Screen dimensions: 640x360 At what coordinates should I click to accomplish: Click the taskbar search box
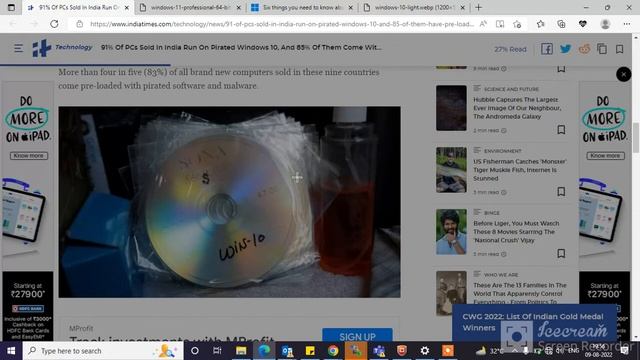click(x=103, y=351)
